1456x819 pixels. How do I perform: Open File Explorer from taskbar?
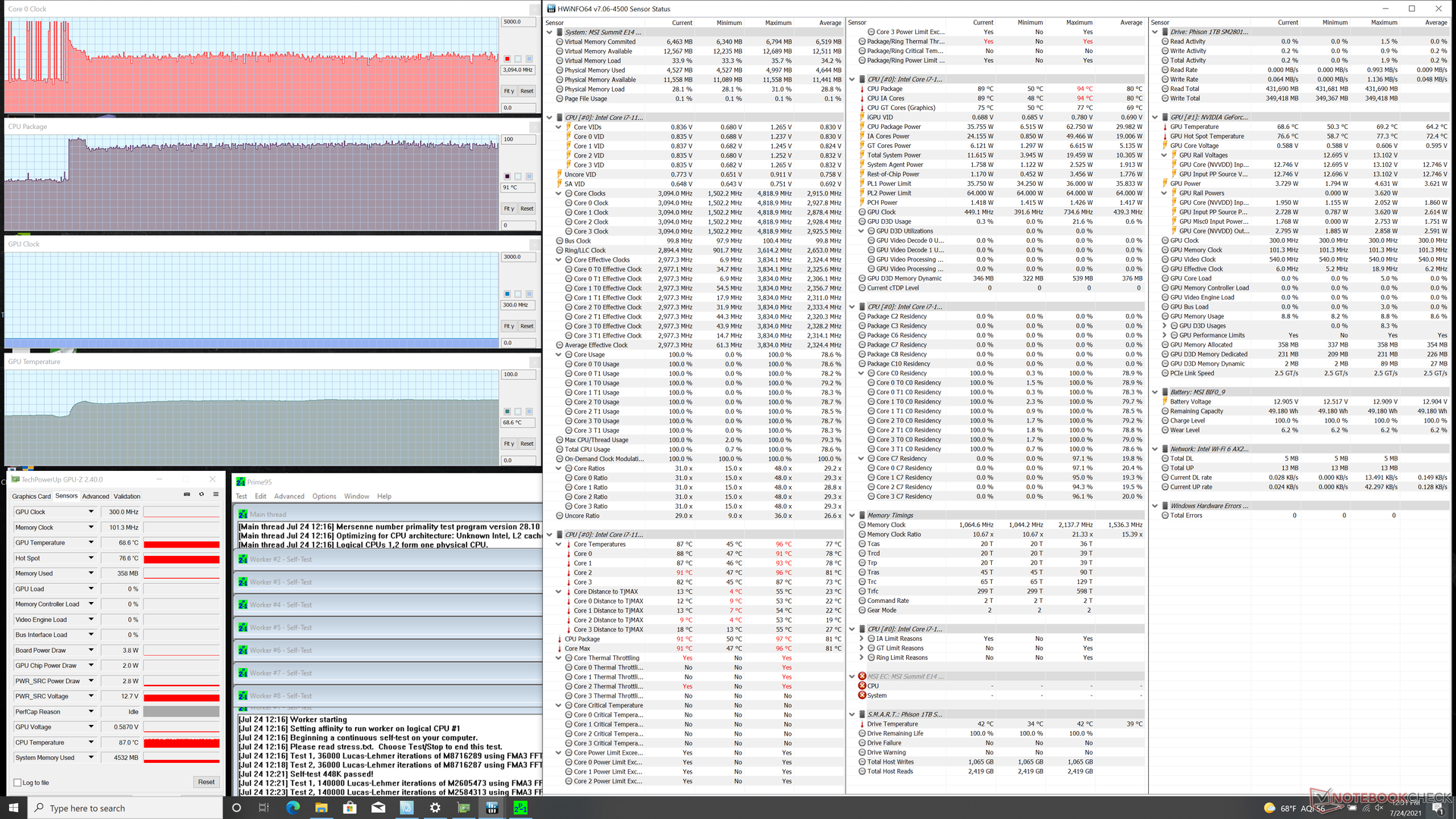tap(321, 808)
